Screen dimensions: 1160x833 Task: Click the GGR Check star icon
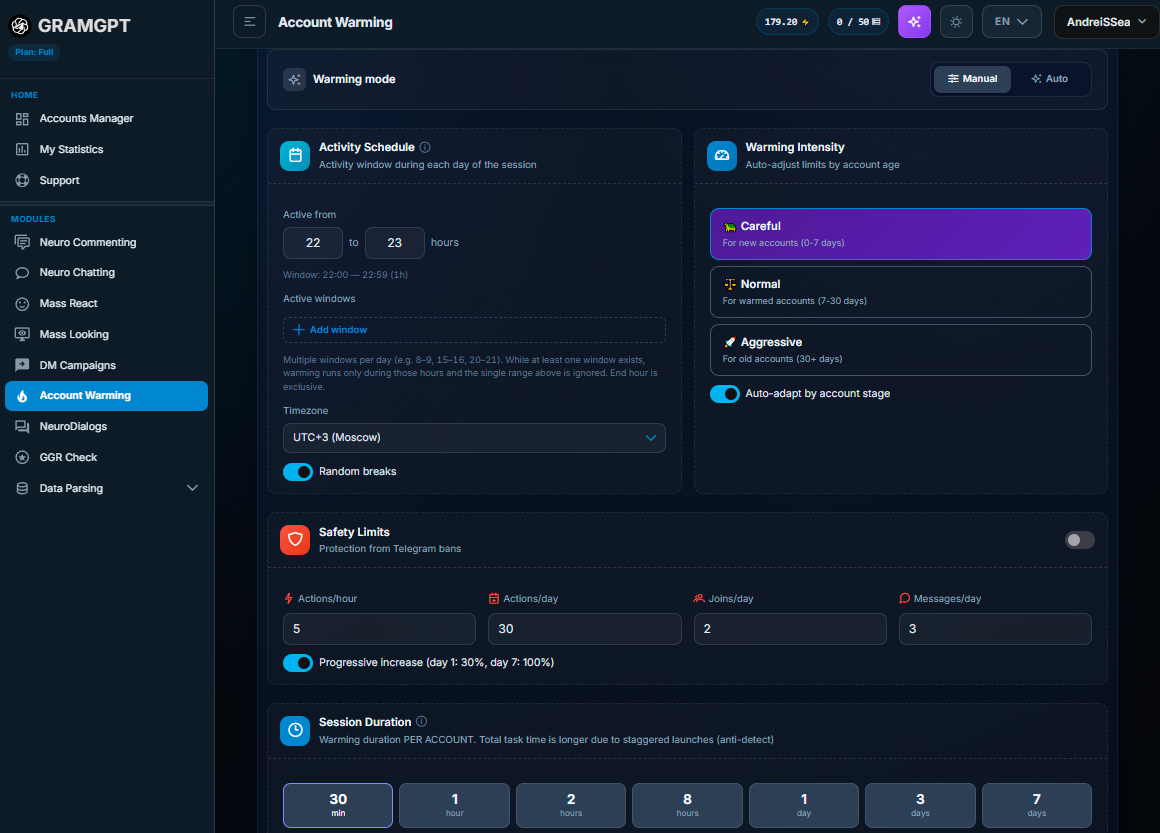click(22, 458)
